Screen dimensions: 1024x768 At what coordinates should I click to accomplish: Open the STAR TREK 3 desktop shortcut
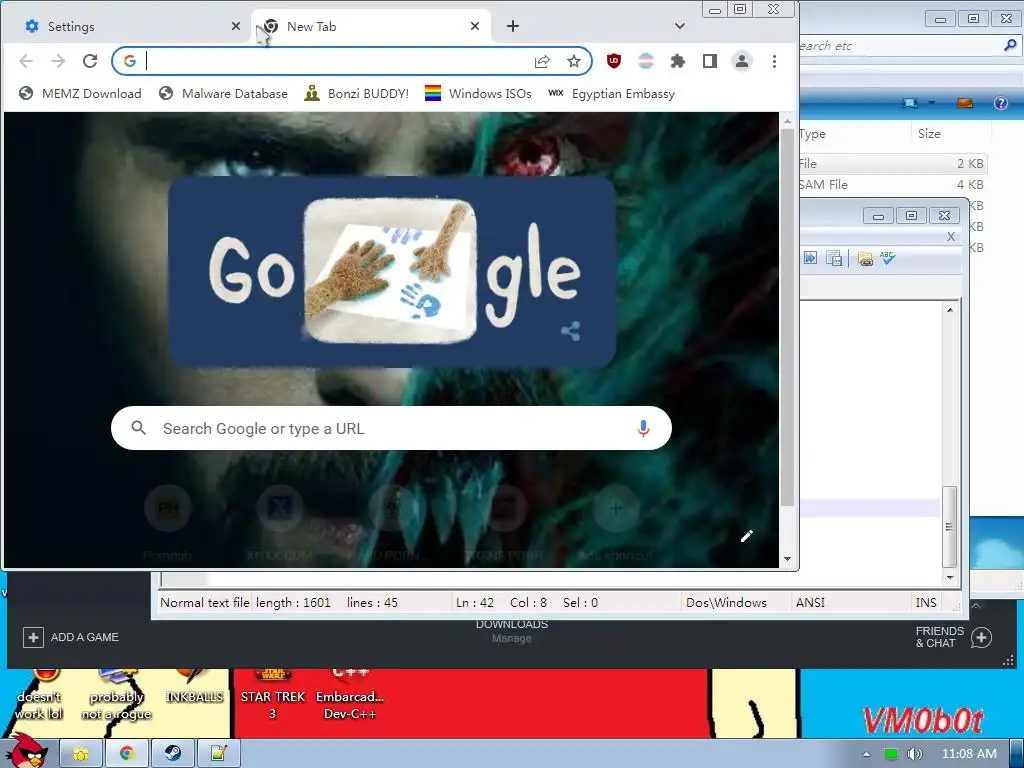(273, 695)
